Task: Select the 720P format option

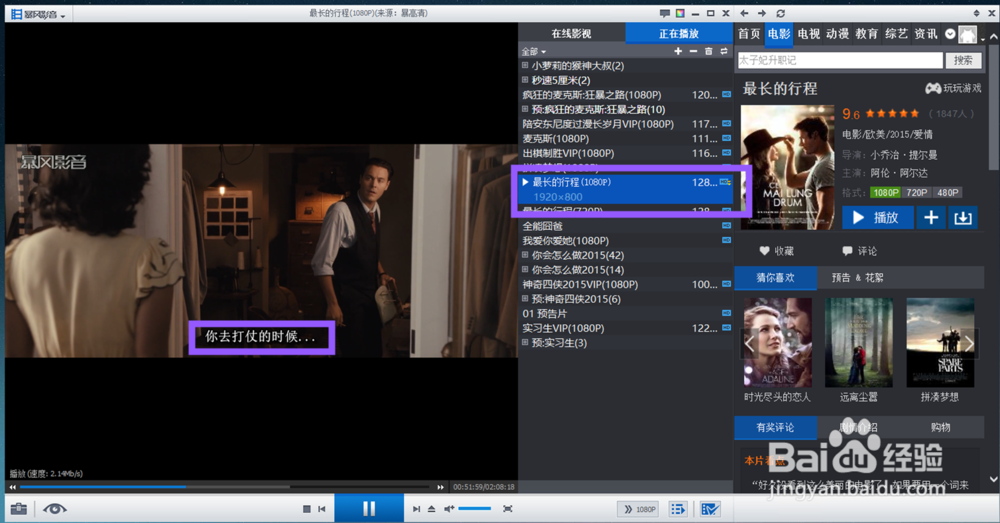Action: click(916, 193)
